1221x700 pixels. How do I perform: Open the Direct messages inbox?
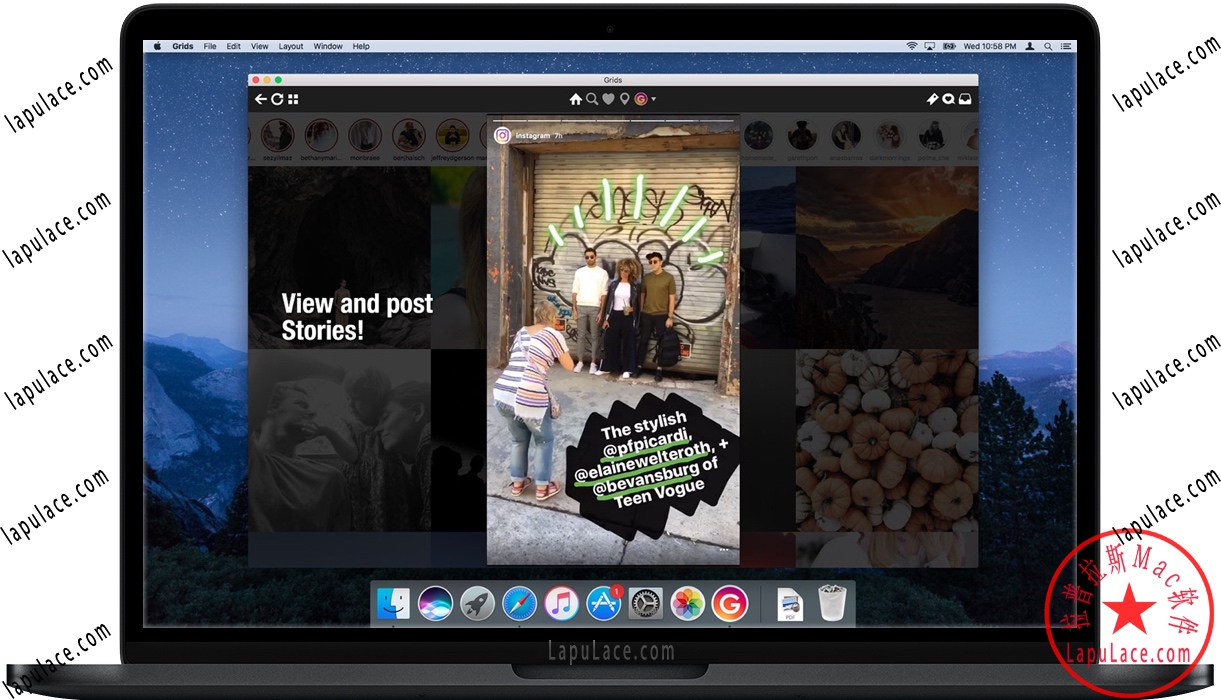[963, 99]
